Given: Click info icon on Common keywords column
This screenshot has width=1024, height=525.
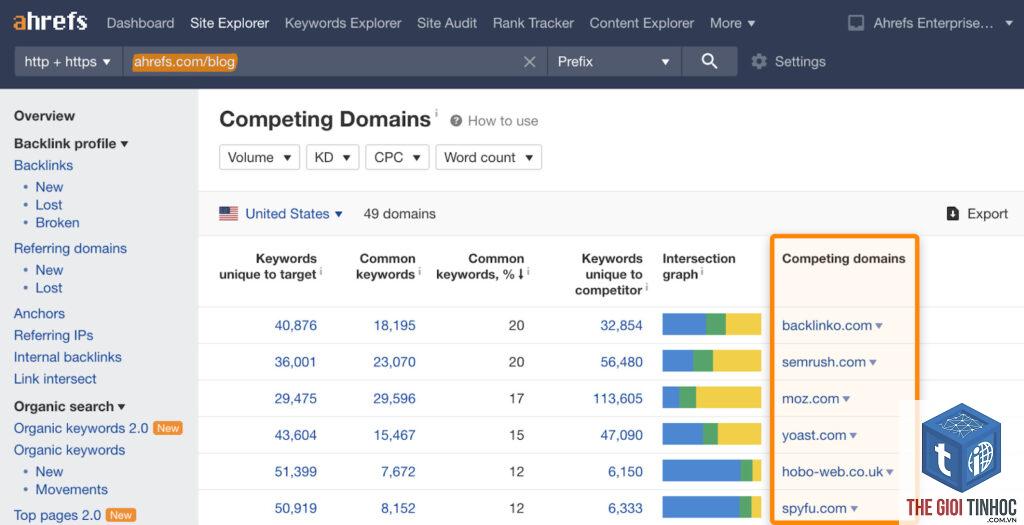Looking at the screenshot, I should pyautogui.click(x=419, y=272).
